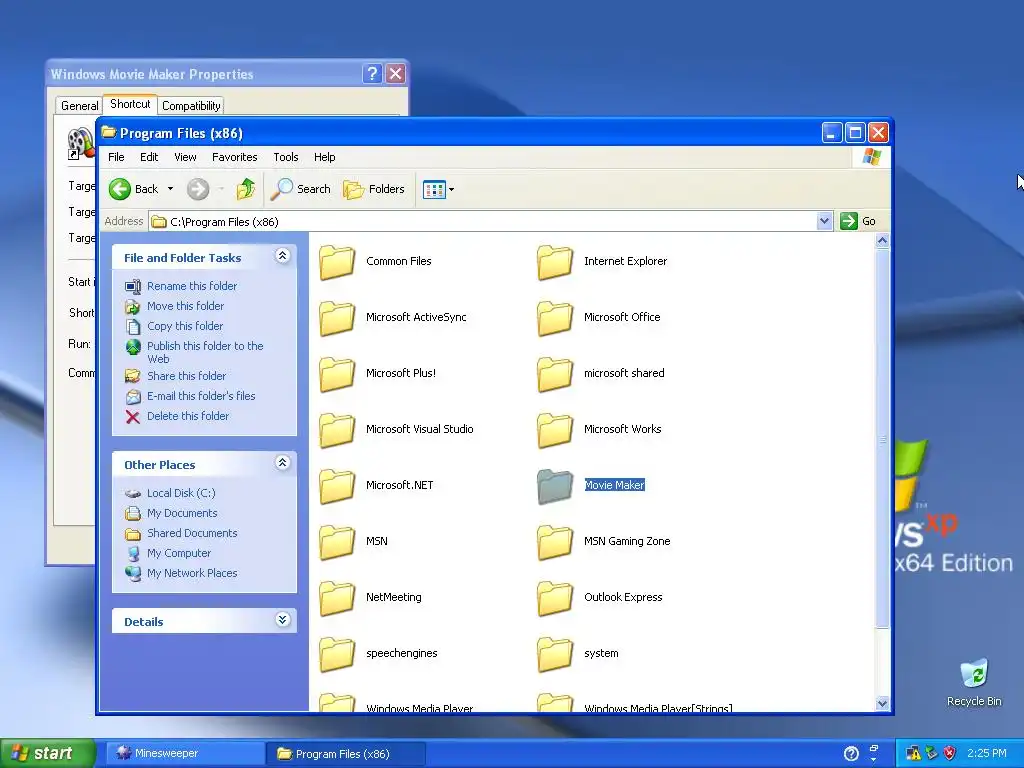Click the Go button next to address bar
The width and height of the screenshot is (1024, 768).
858,221
